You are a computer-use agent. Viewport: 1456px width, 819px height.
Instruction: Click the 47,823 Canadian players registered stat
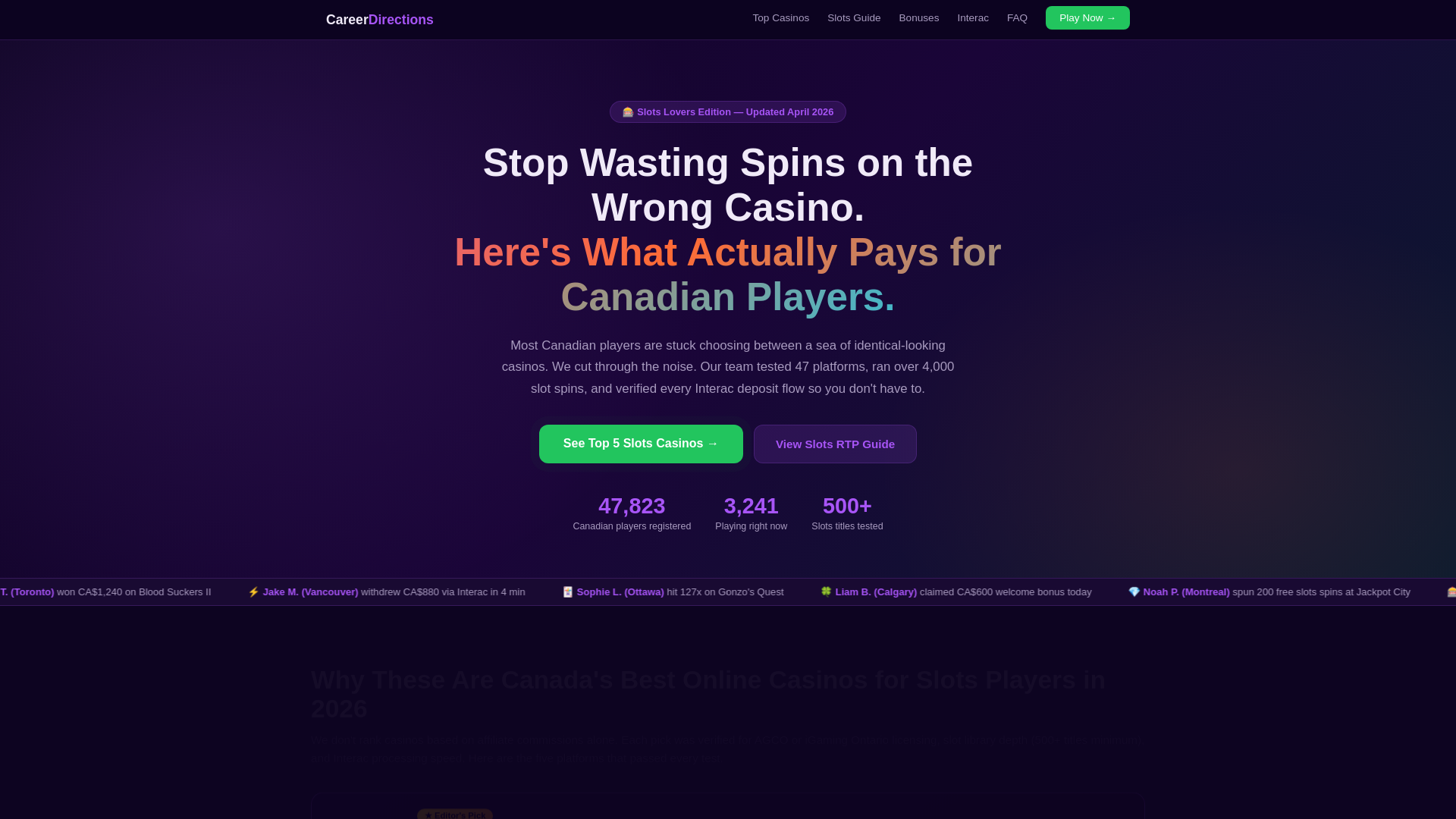click(632, 513)
